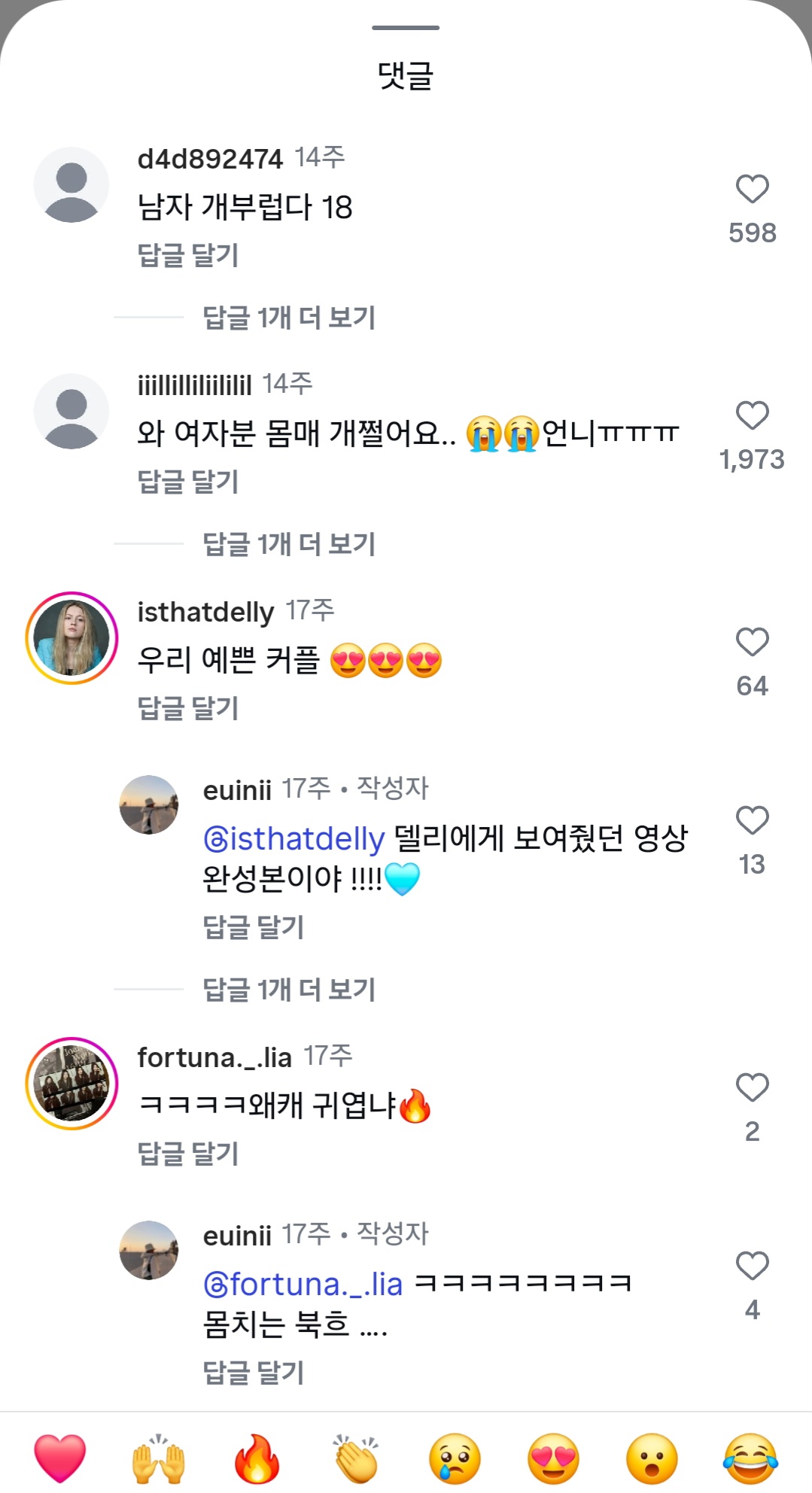Like the comment by d4d892474

pos(752,189)
